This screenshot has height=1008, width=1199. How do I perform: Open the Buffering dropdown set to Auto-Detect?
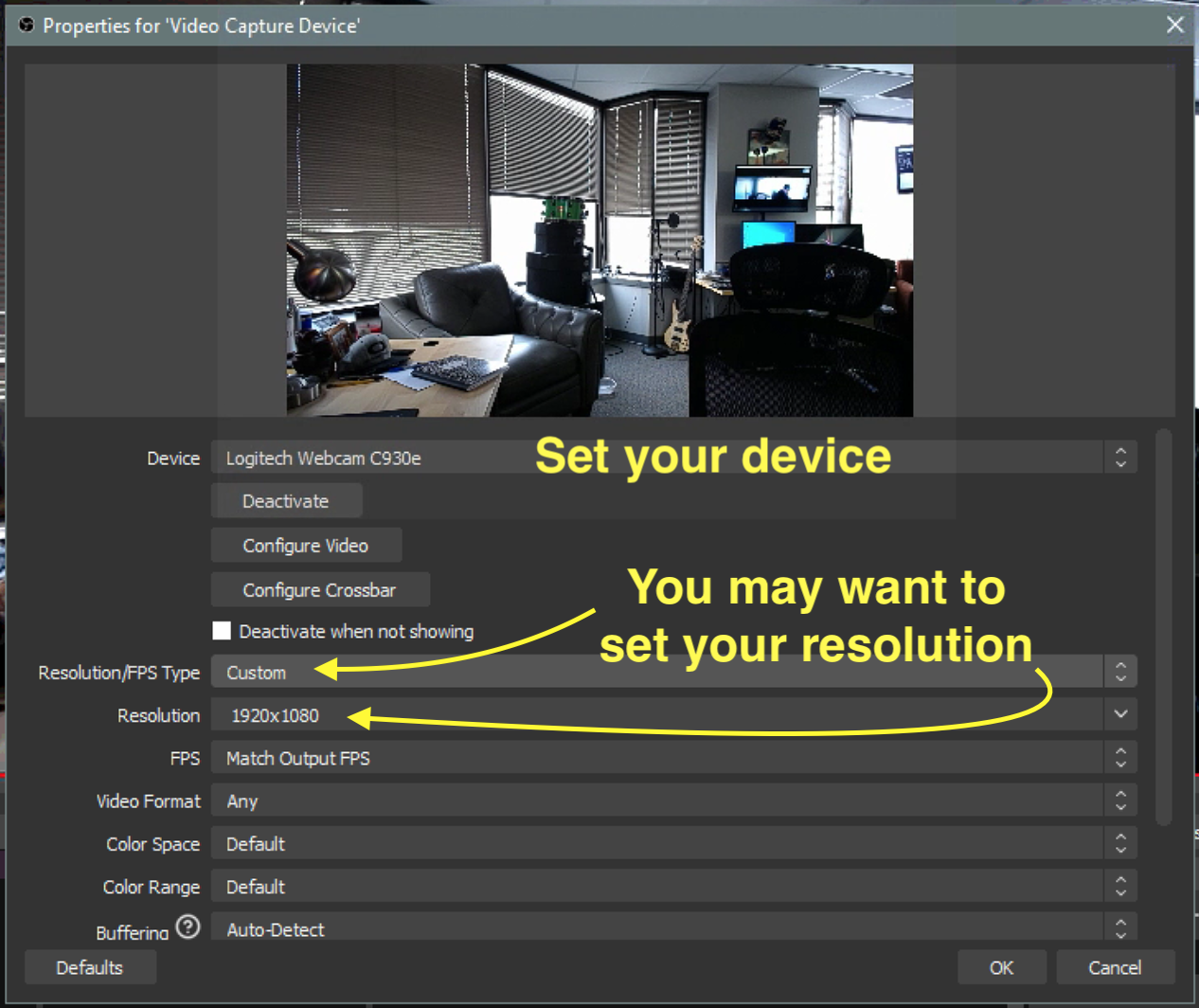(x=672, y=928)
